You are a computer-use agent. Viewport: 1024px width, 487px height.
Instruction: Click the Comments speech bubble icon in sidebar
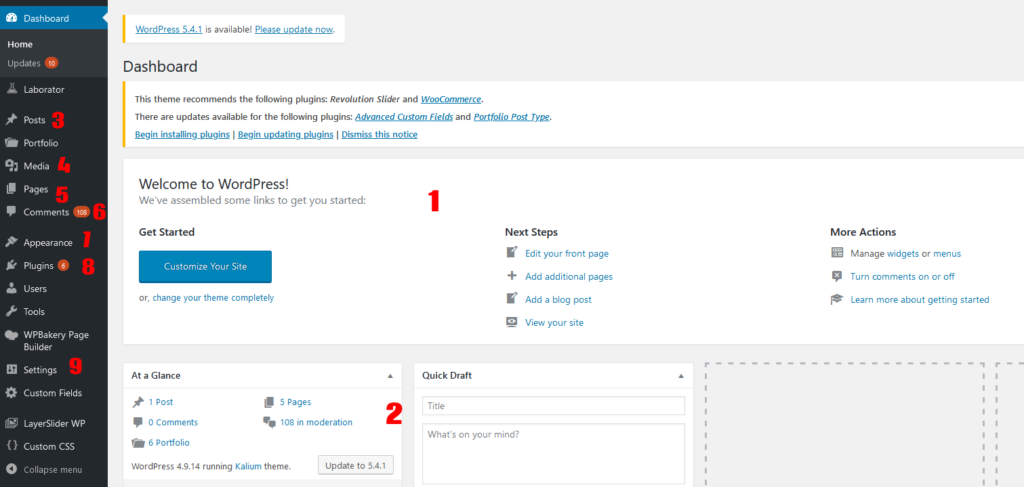coord(10,212)
